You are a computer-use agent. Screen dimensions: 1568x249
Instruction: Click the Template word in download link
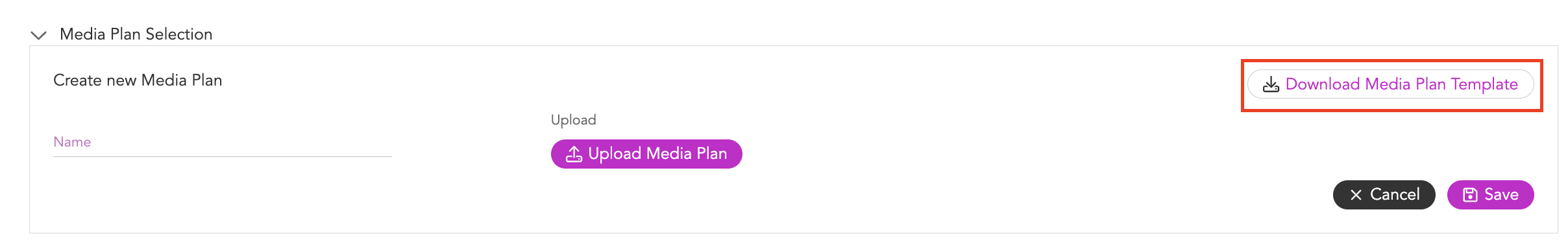point(1484,85)
